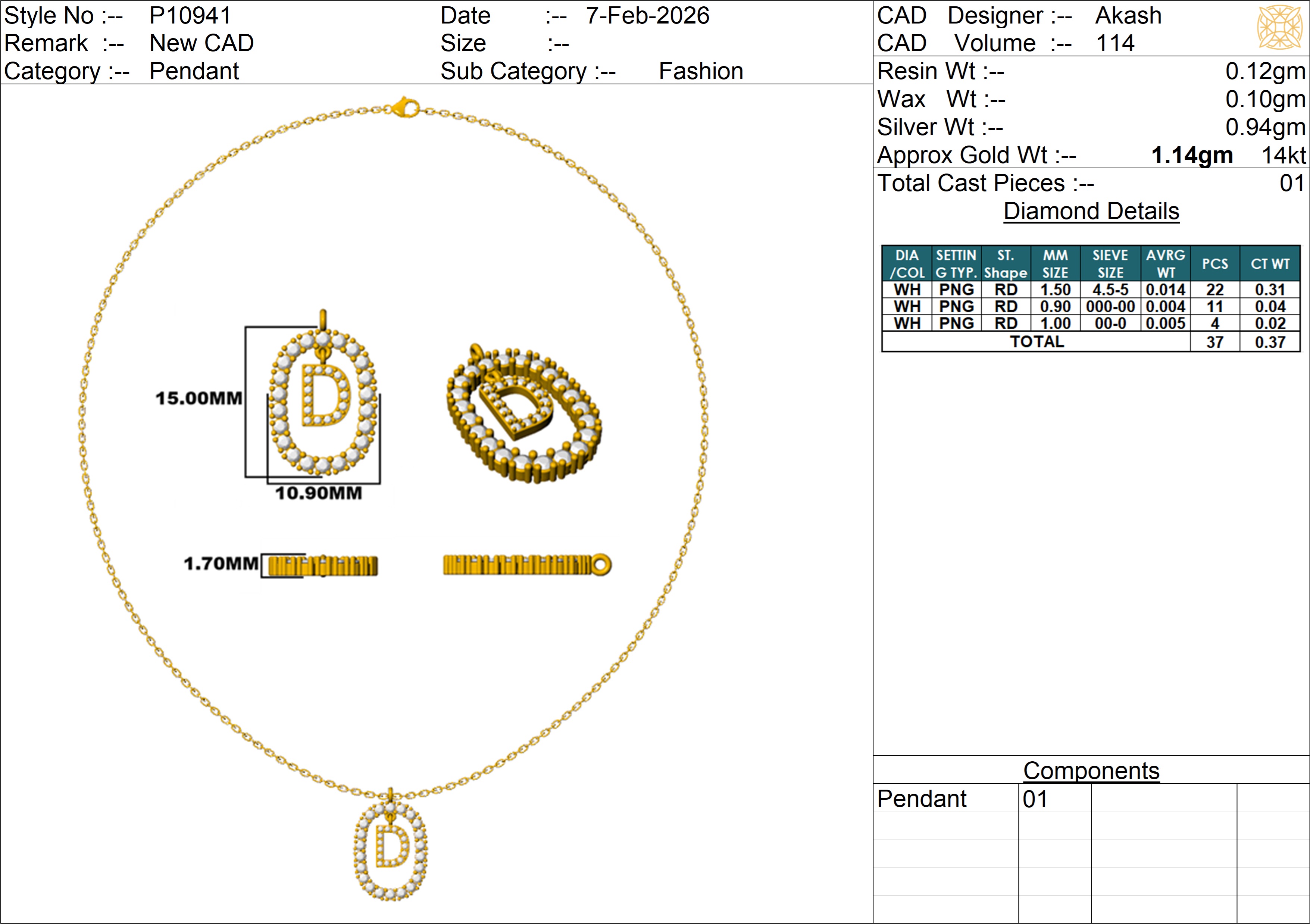Click the Approx Gold Wt 1.14gm value
The image size is (1310, 924).
point(1192,155)
